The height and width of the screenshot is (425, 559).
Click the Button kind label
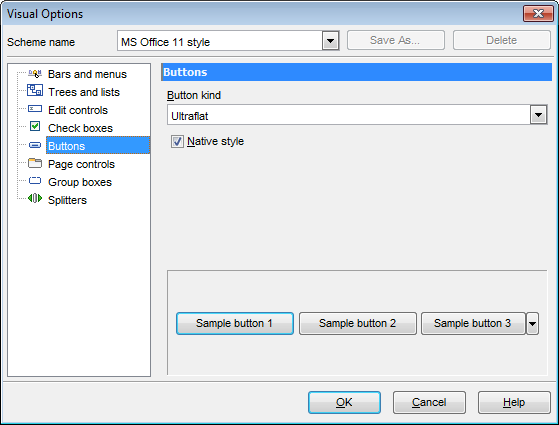pyautogui.click(x=194, y=95)
